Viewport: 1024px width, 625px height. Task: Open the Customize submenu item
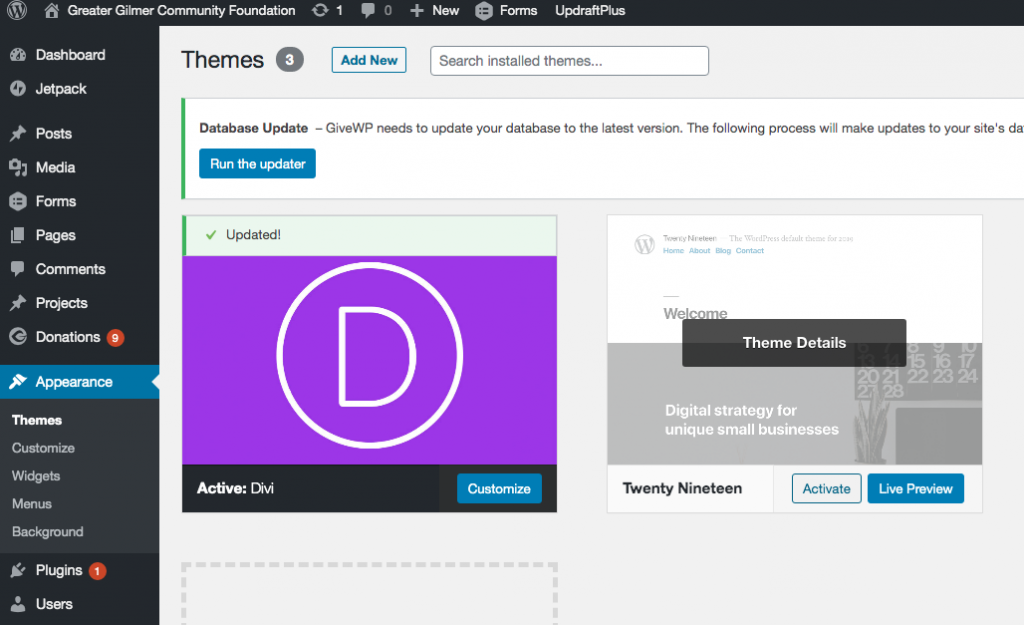pyautogui.click(x=43, y=448)
